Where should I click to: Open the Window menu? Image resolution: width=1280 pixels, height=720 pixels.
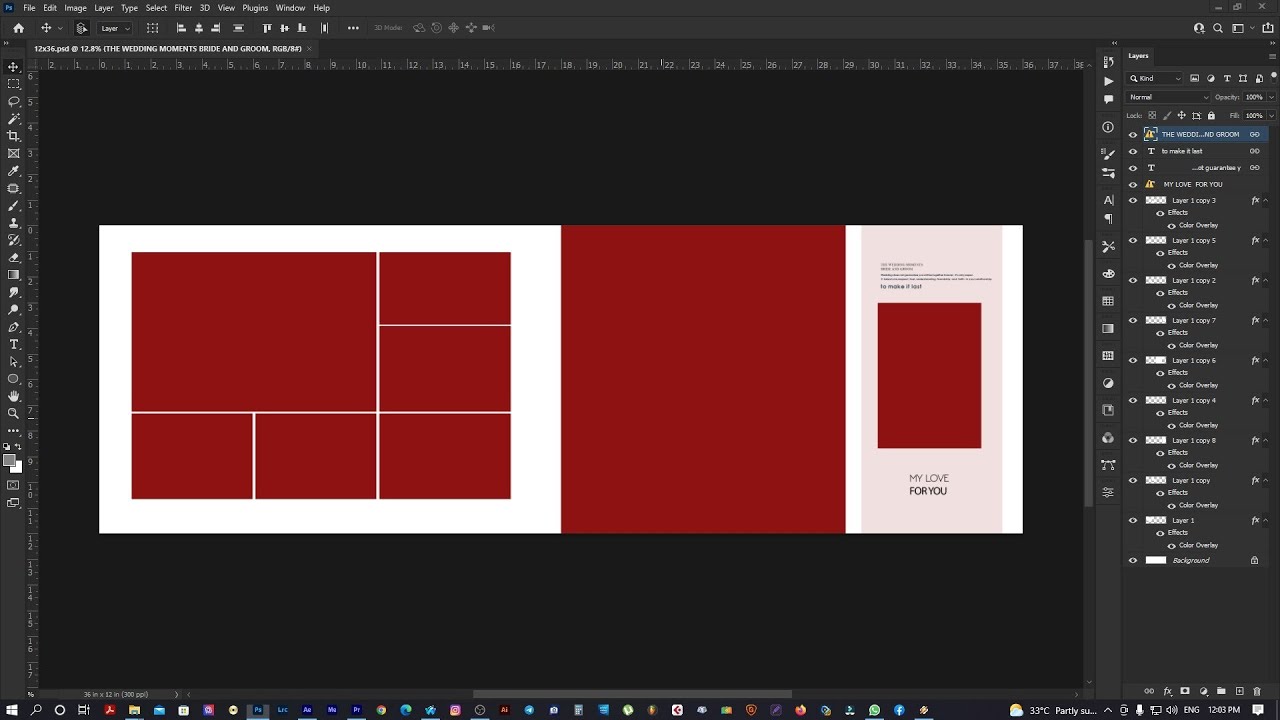[290, 8]
